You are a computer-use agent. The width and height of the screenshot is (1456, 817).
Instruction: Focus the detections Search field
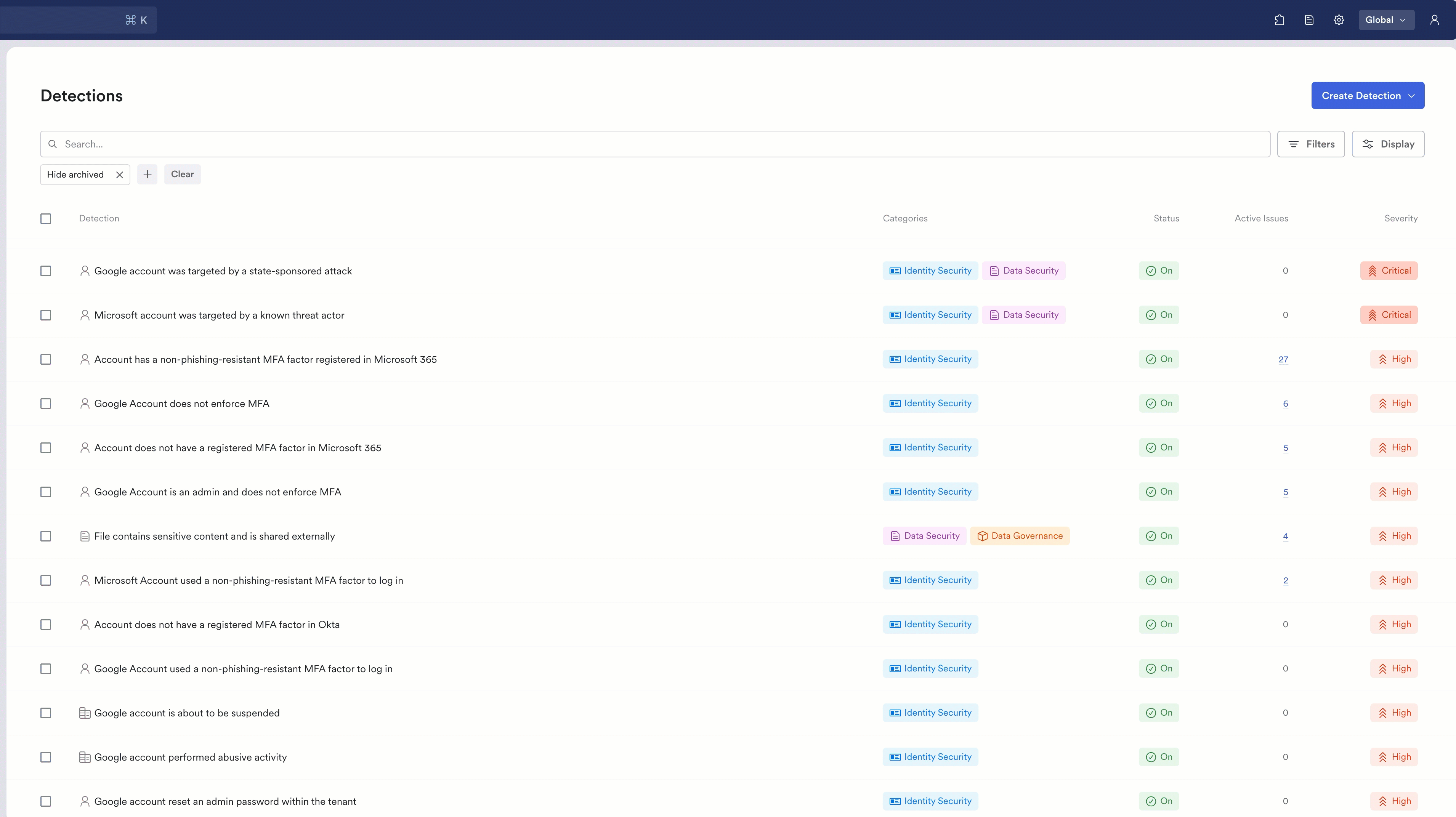655,144
